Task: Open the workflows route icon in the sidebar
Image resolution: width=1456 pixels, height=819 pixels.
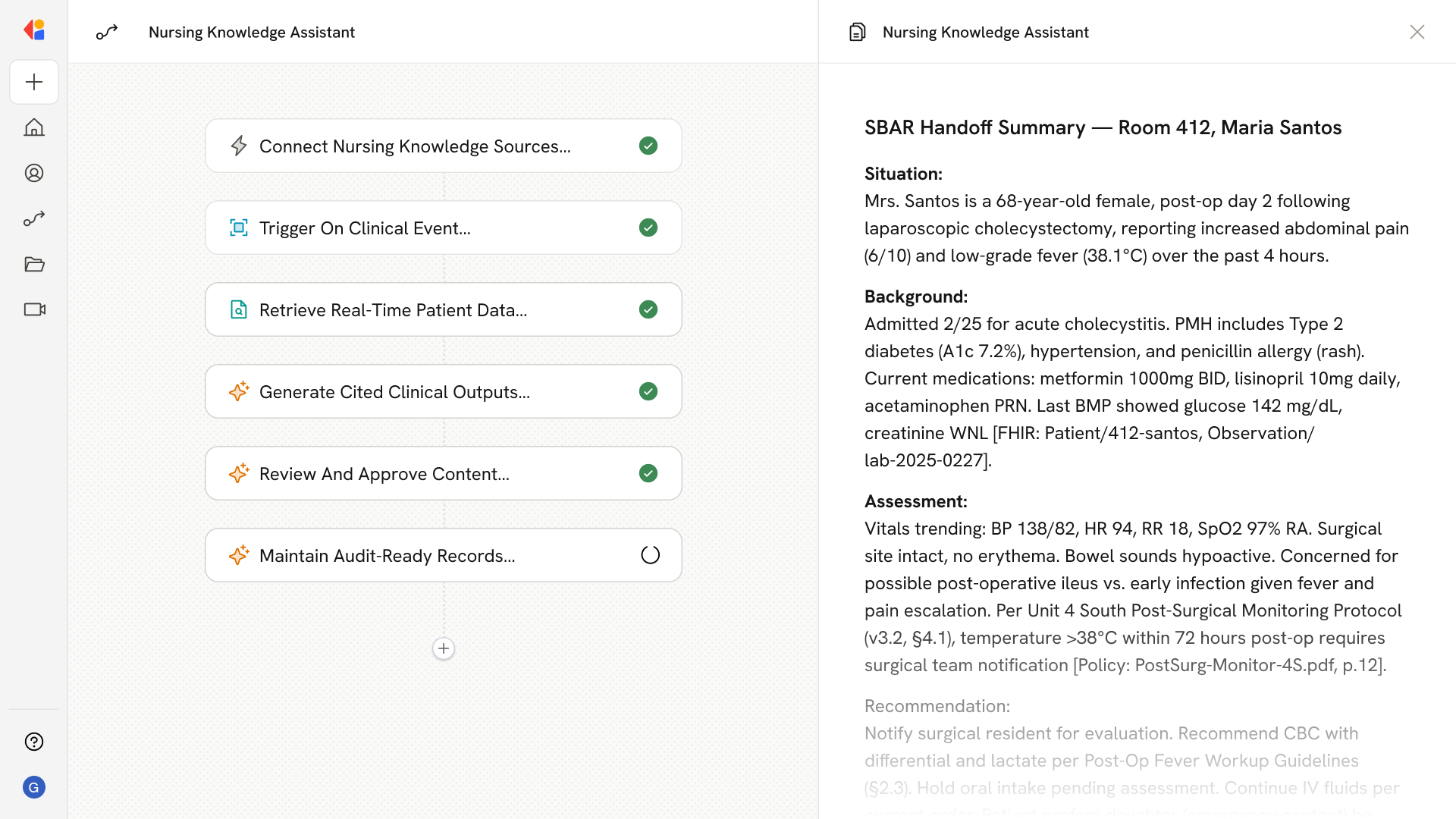Action: (x=34, y=218)
